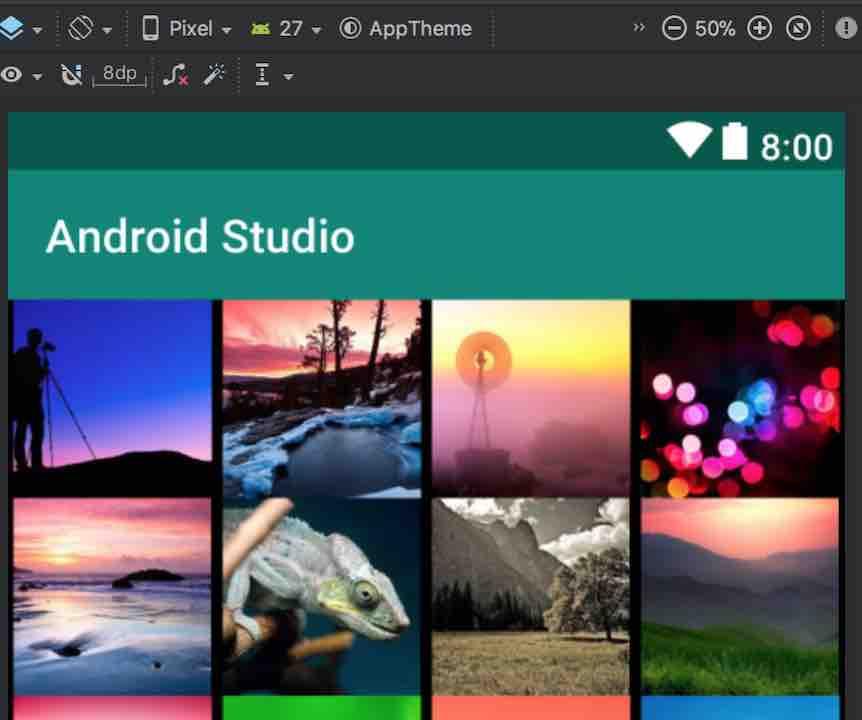The width and height of the screenshot is (862, 720).
Task: Open the design surface layers icon
Action: point(11,28)
